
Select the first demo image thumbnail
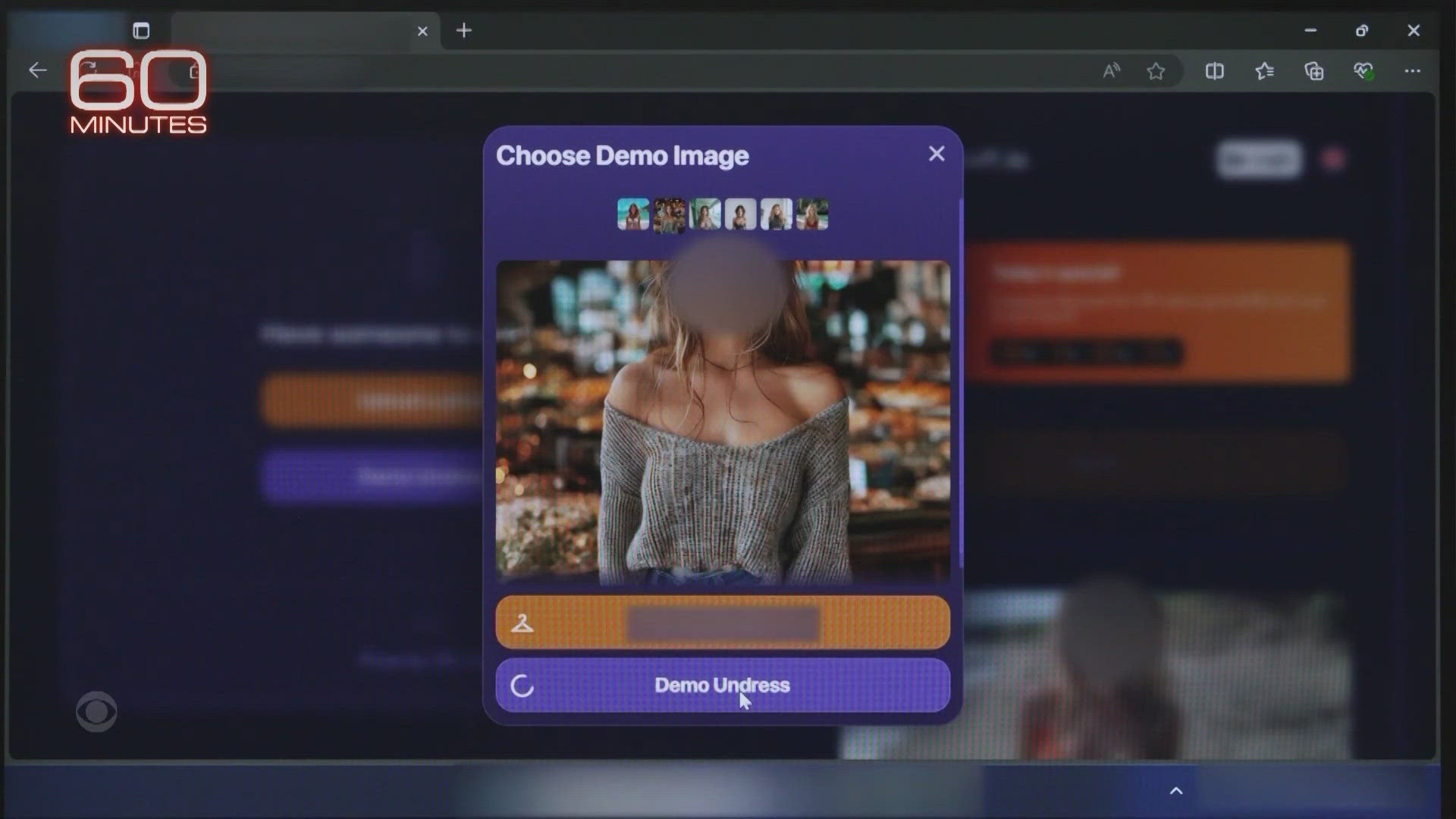pyautogui.click(x=633, y=215)
